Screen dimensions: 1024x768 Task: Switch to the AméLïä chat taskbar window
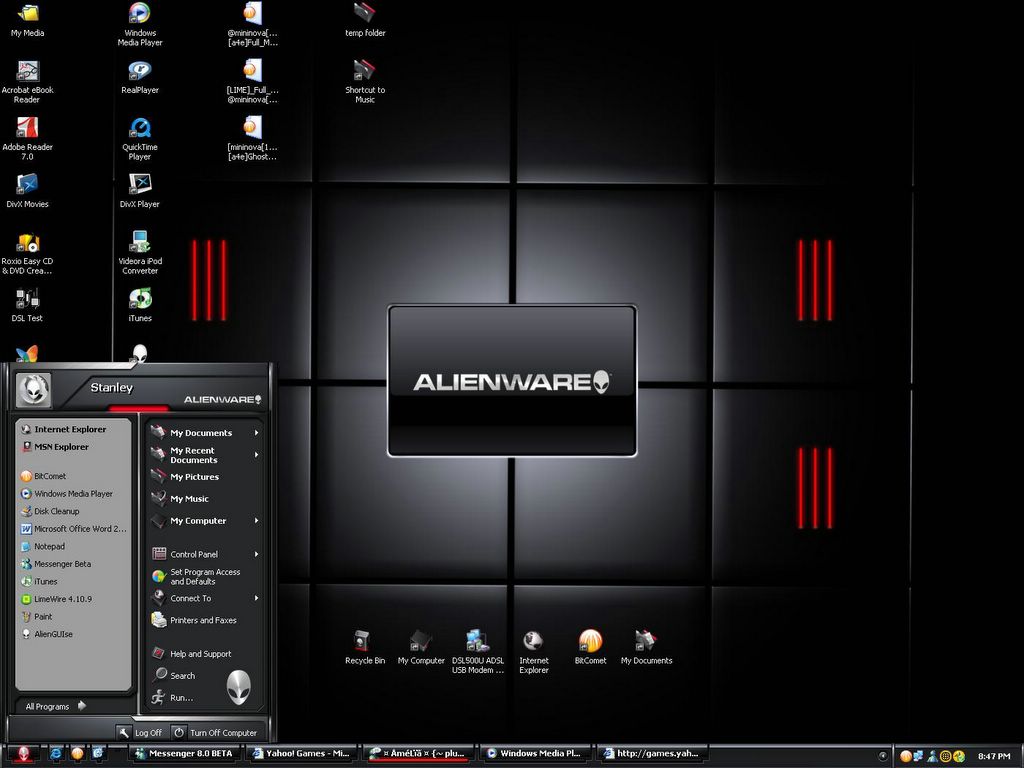[x=418, y=754]
